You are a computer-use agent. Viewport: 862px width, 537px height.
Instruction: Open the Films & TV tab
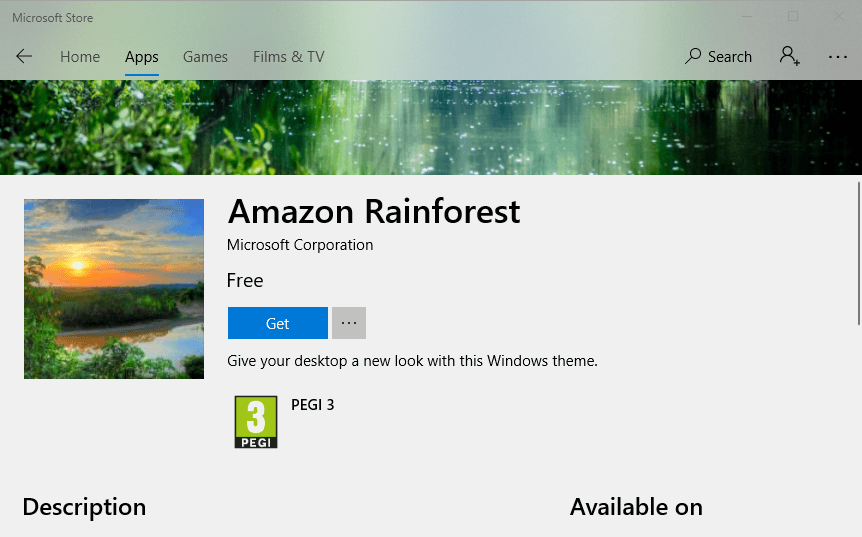(x=289, y=57)
